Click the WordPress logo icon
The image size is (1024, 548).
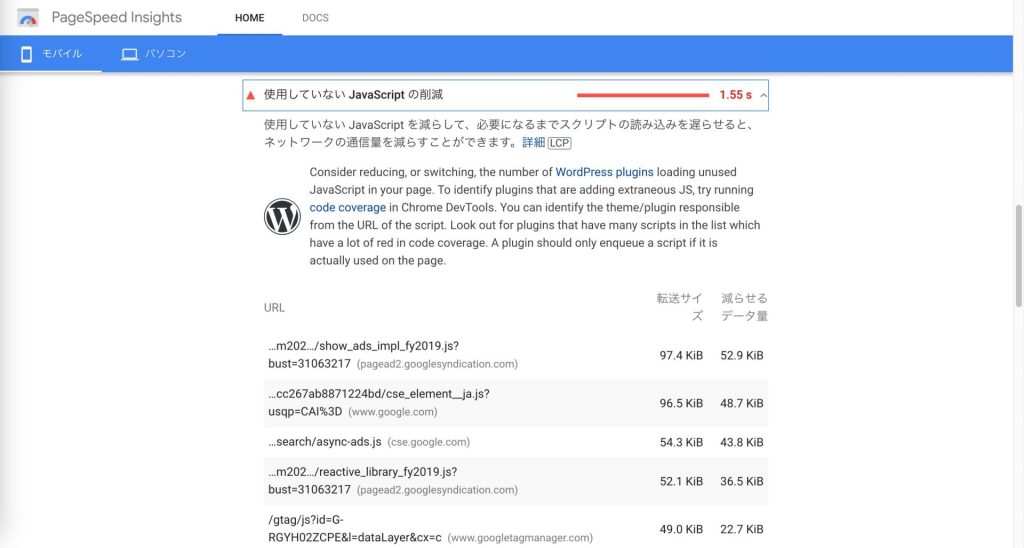tap(282, 216)
